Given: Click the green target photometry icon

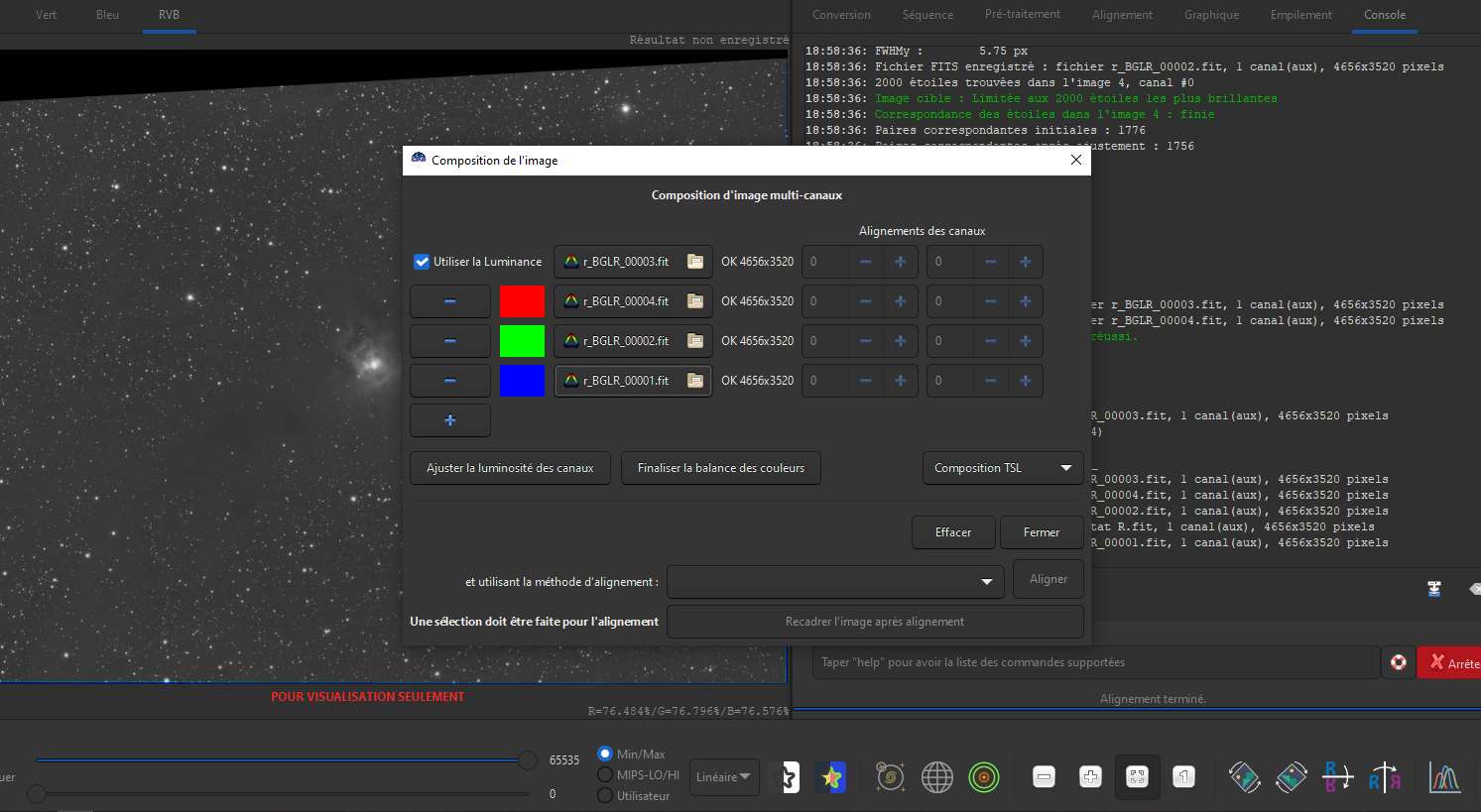Looking at the screenshot, I should pyautogui.click(x=983, y=777).
